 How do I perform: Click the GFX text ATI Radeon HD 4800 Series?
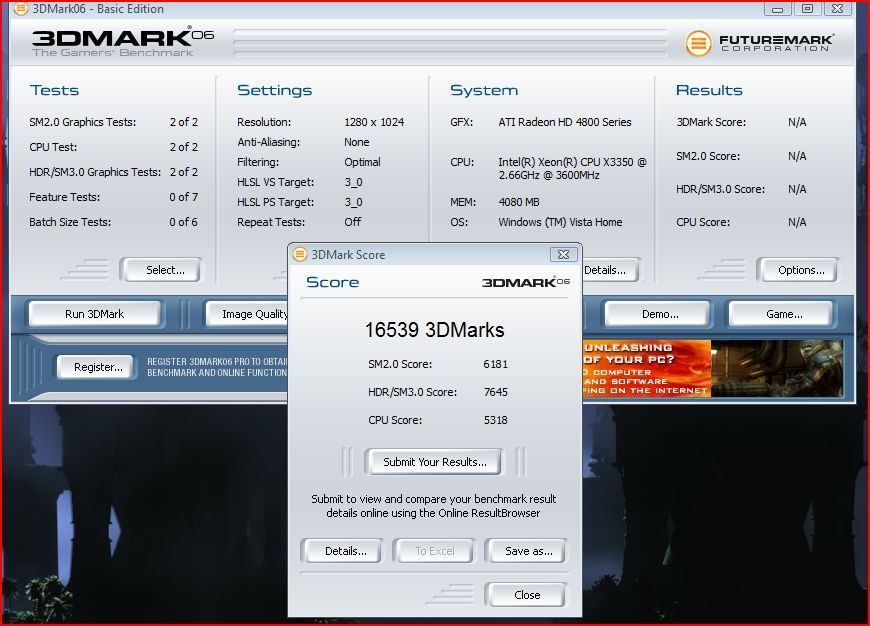(x=565, y=122)
